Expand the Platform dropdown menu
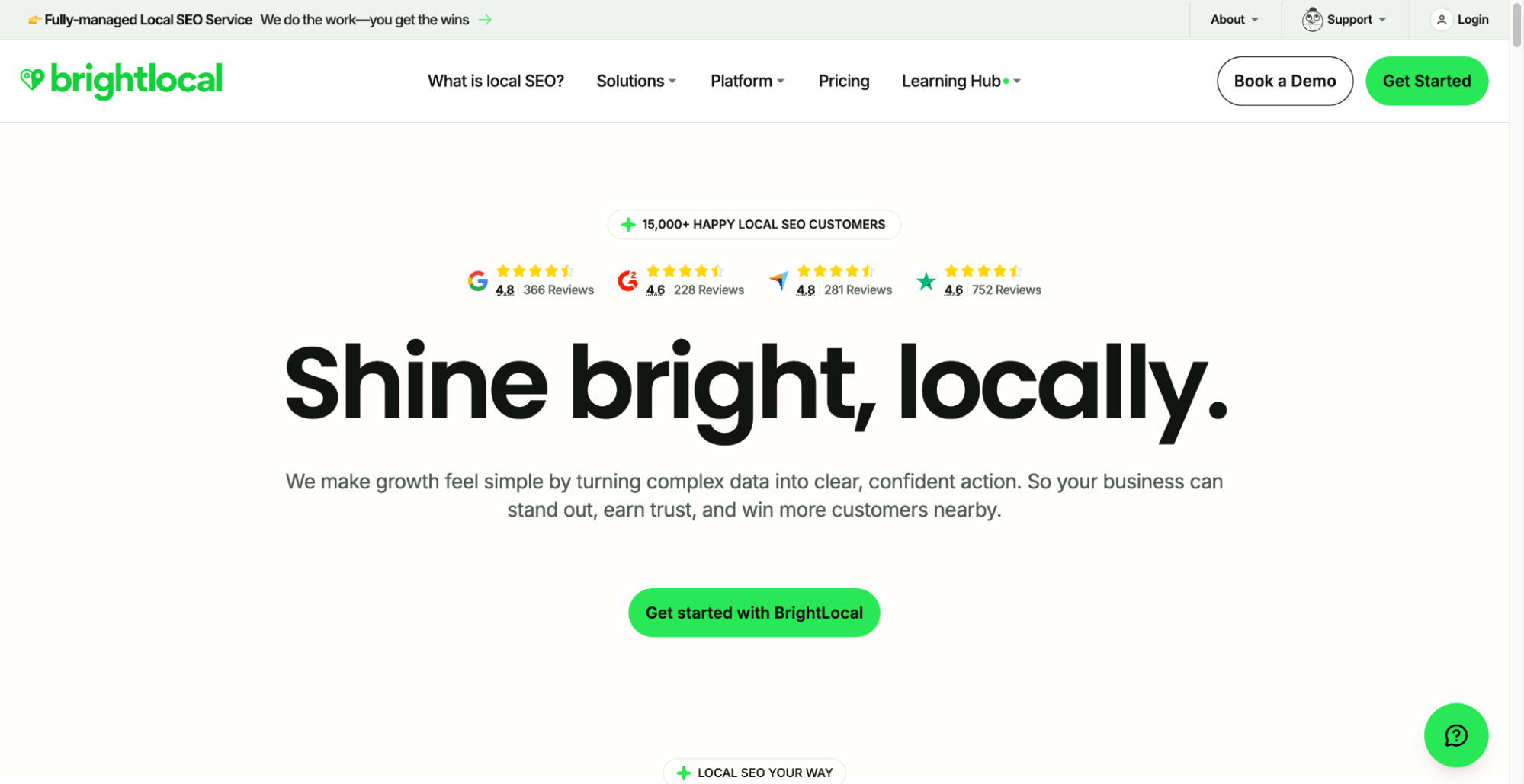 (x=747, y=81)
